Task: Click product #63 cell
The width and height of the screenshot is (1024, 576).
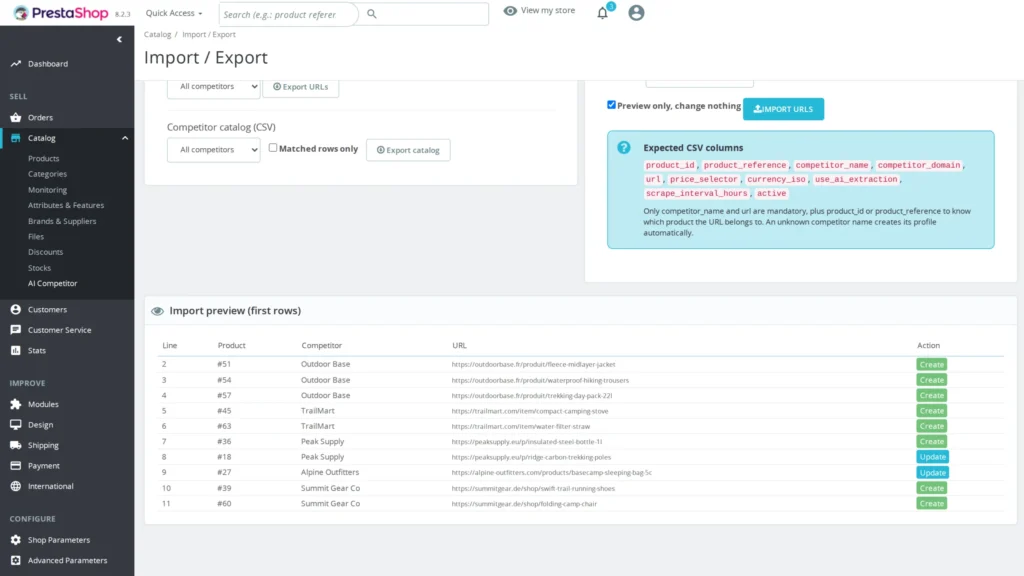Action: tap(224, 426)
